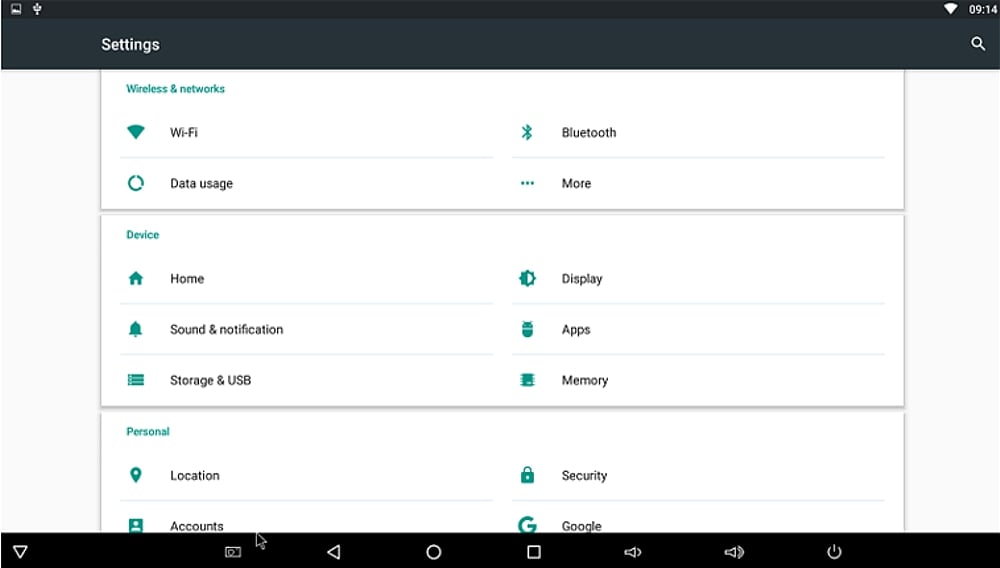Tap the Memory chip icon
The height and width of the screenshot is (568, 1000).
click(527, 380)
